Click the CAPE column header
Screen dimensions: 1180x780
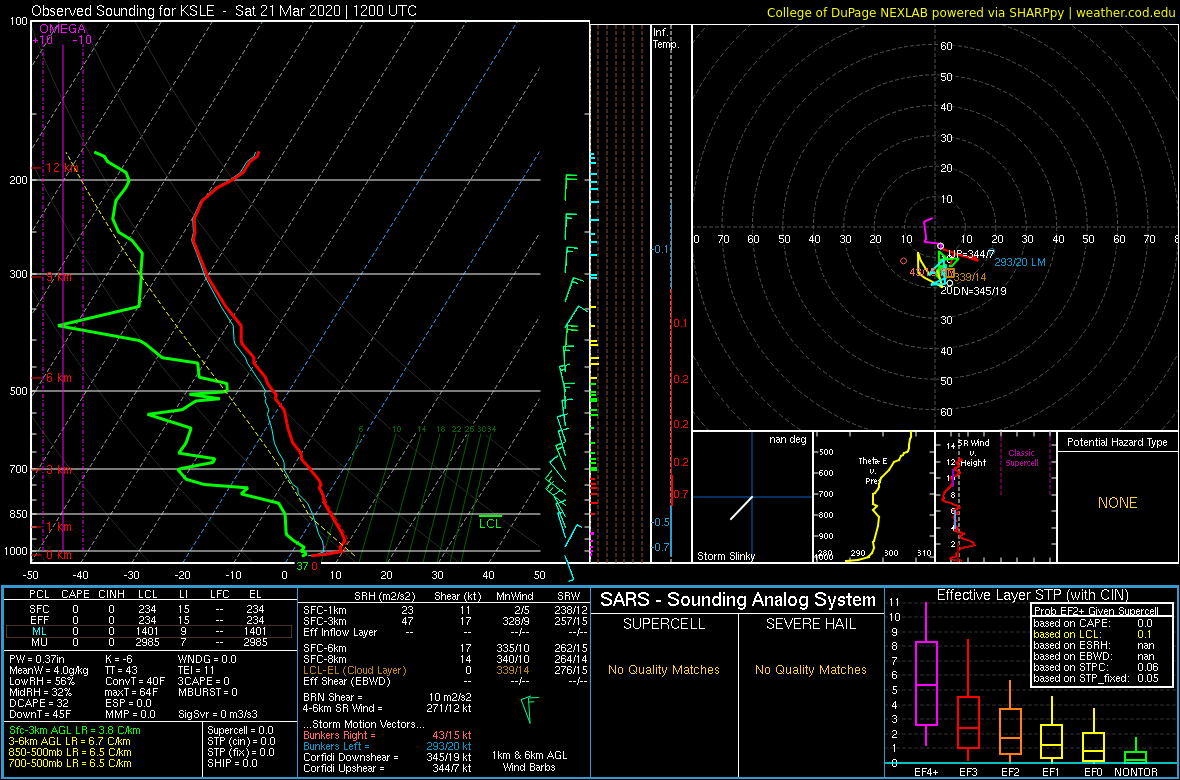pyautogui.click(x=75, y=595)
